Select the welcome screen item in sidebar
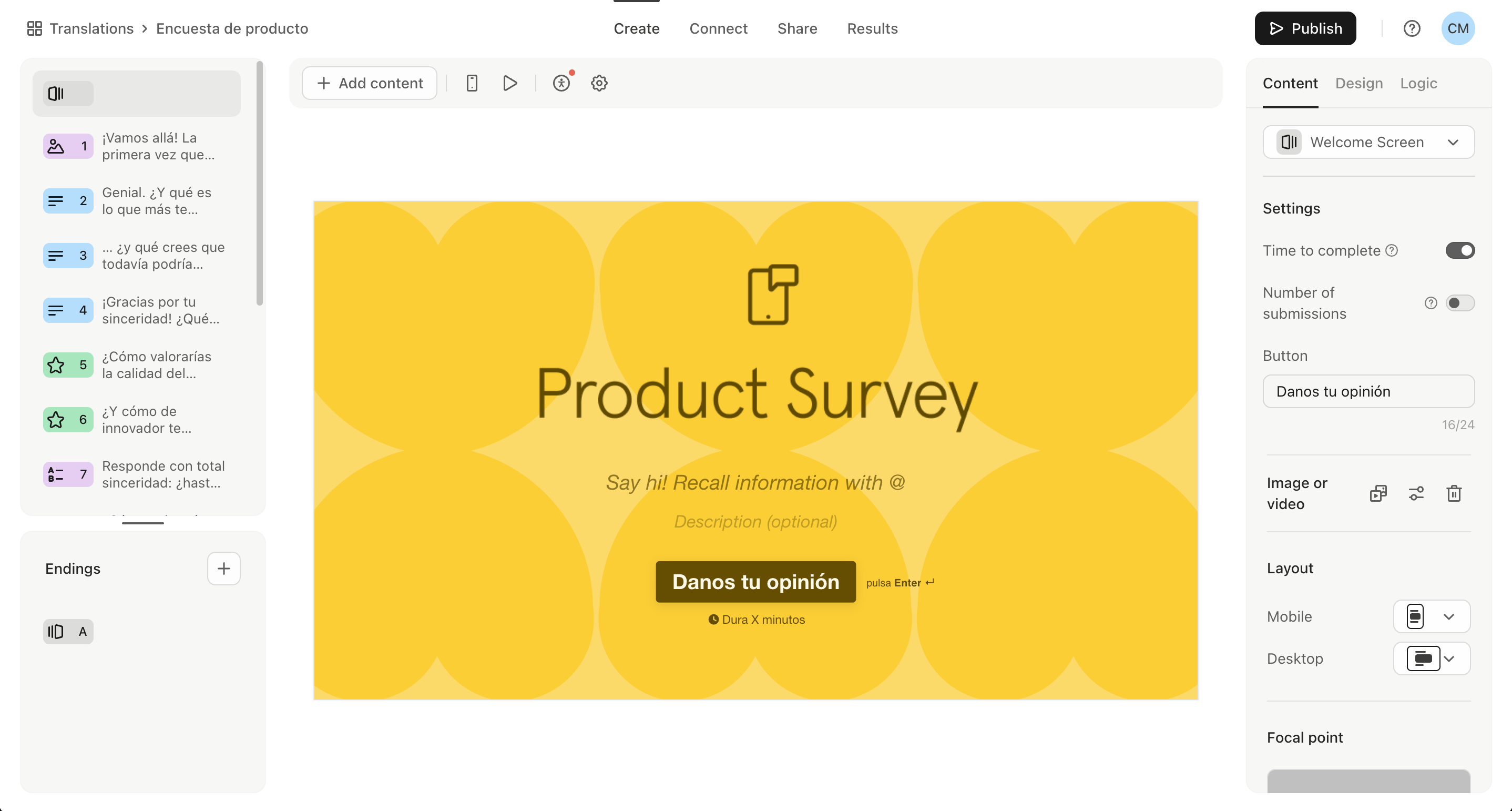Image resolution: width=1512 pixels, height=811 pixels. 136,94
